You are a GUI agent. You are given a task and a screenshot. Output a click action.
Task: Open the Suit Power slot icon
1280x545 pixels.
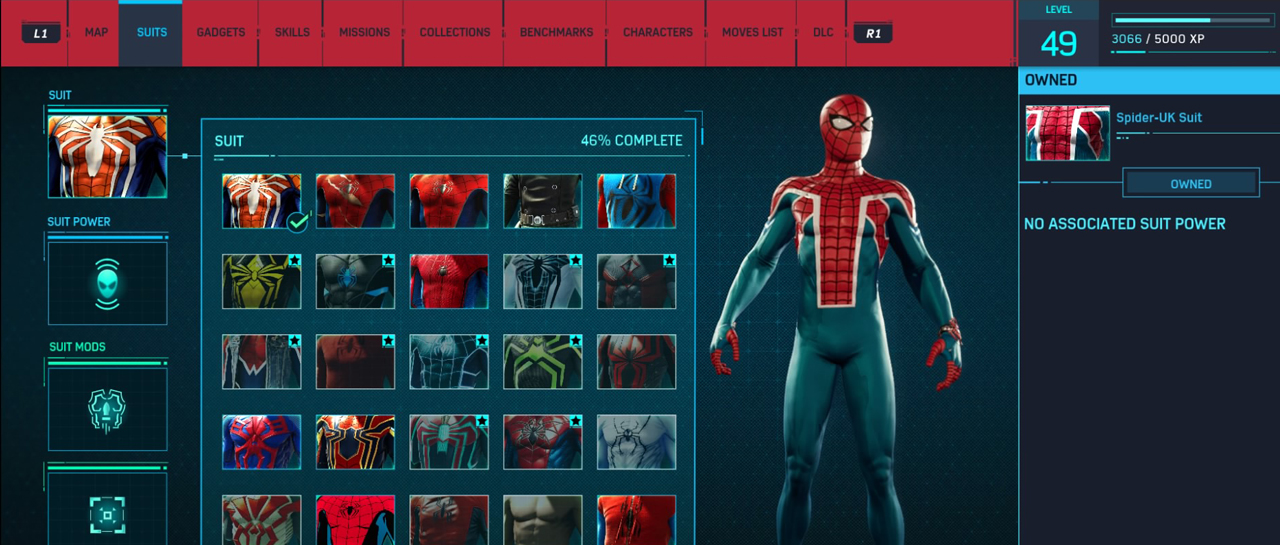click(x=107, y=282)
